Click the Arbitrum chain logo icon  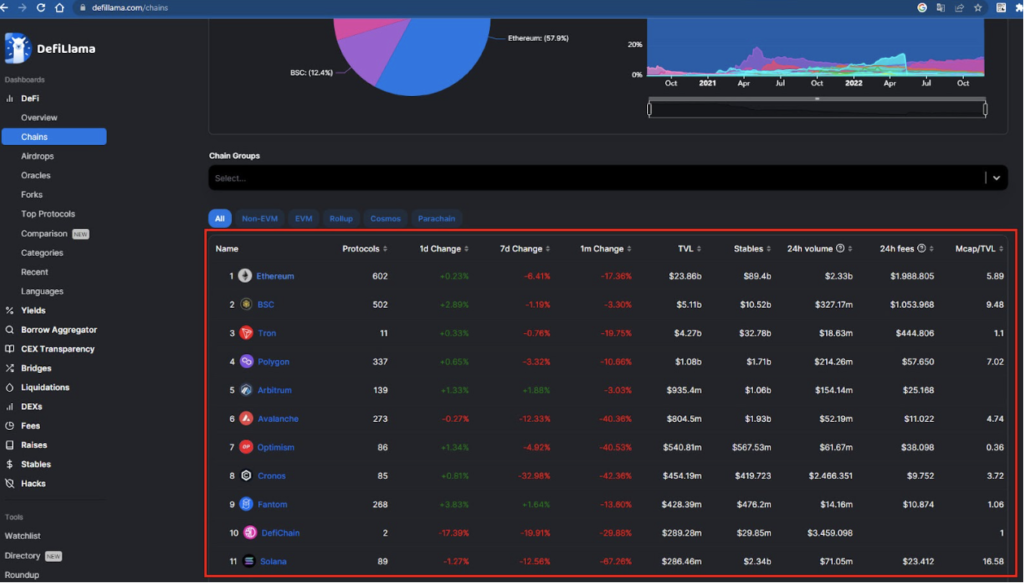point(246,390)
